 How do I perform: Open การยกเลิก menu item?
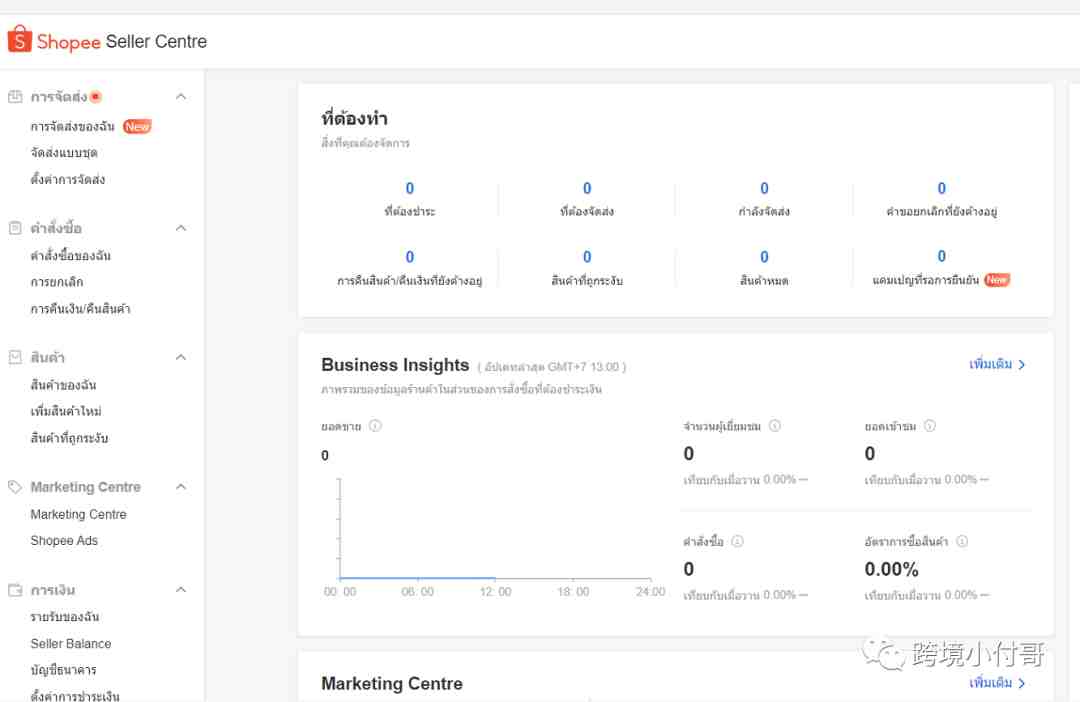click(x=56, y=282)
